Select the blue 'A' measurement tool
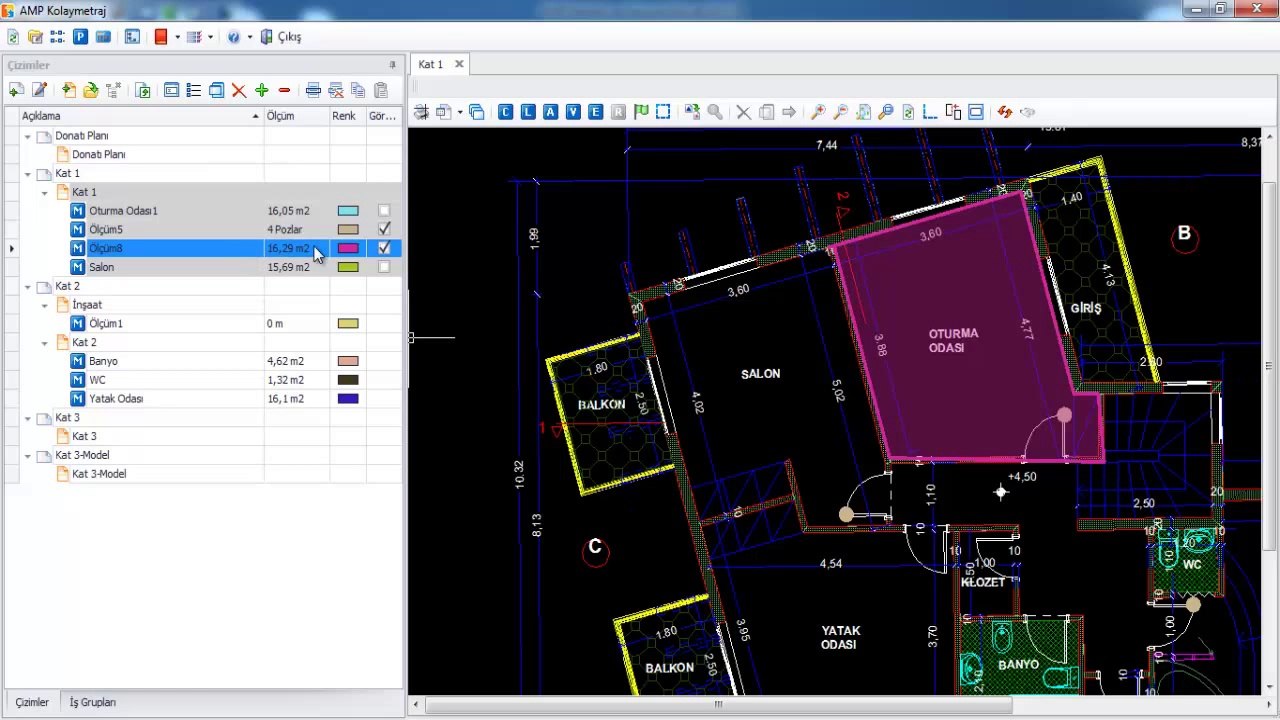This screenshot has width=1280, height=720. (550, 112)
